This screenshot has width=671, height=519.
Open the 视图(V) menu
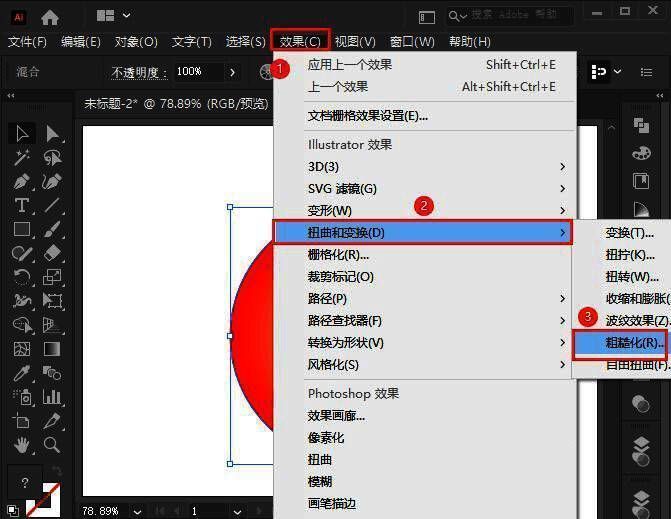click(355, 42)
